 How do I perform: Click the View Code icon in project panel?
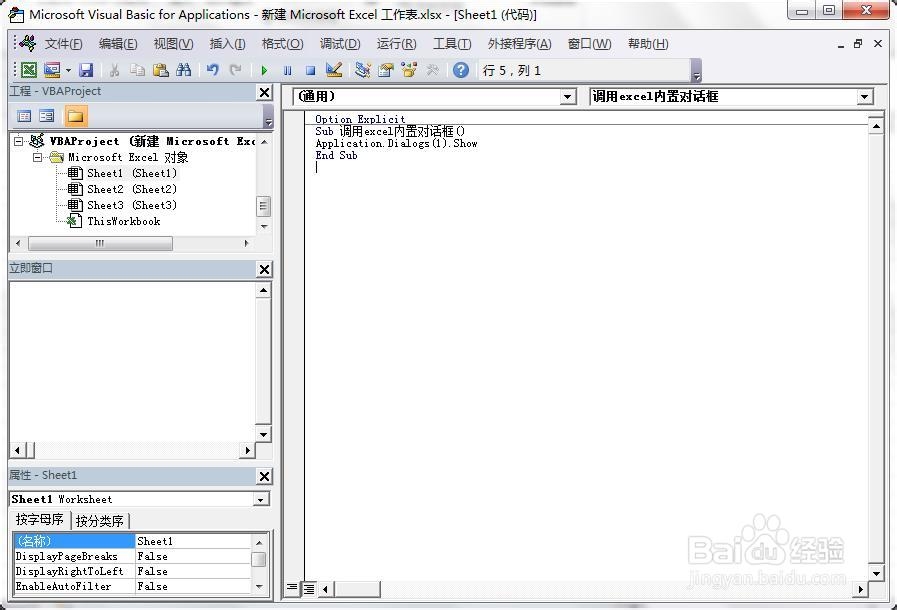(x=24, y=116)
